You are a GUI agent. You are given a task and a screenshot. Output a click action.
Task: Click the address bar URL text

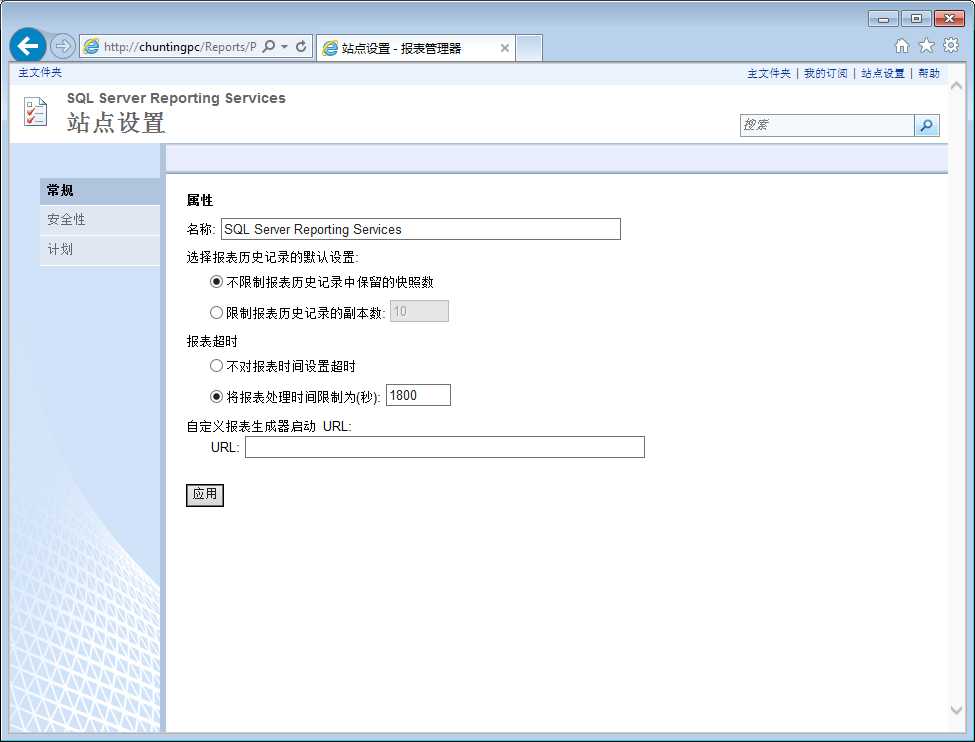[x=180, y=47]
